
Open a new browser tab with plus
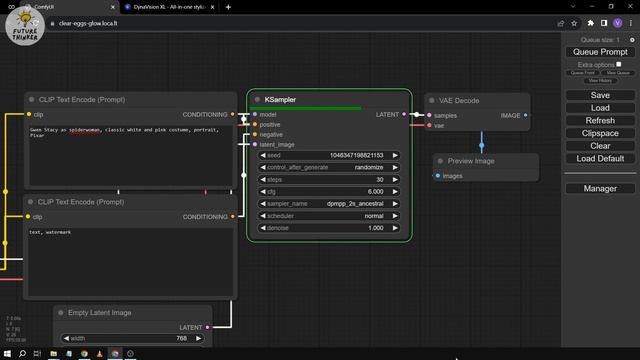coord(228,7)
